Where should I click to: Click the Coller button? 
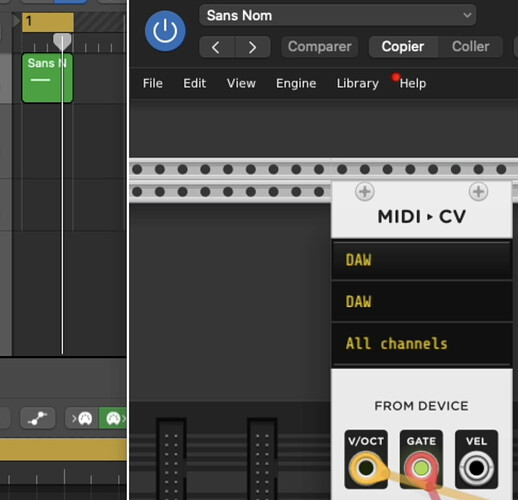(470, 47)
